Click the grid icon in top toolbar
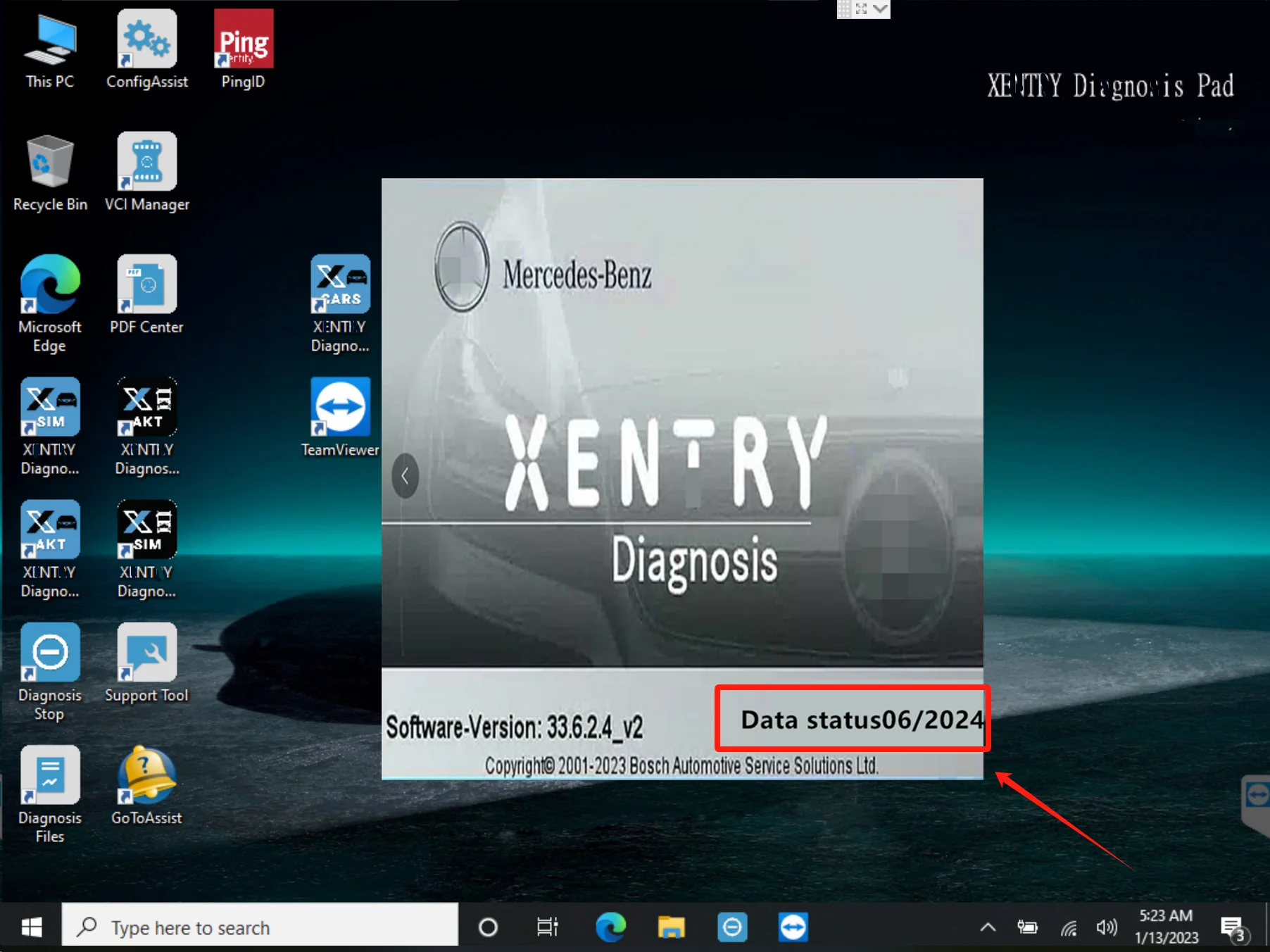 [844, 9]
